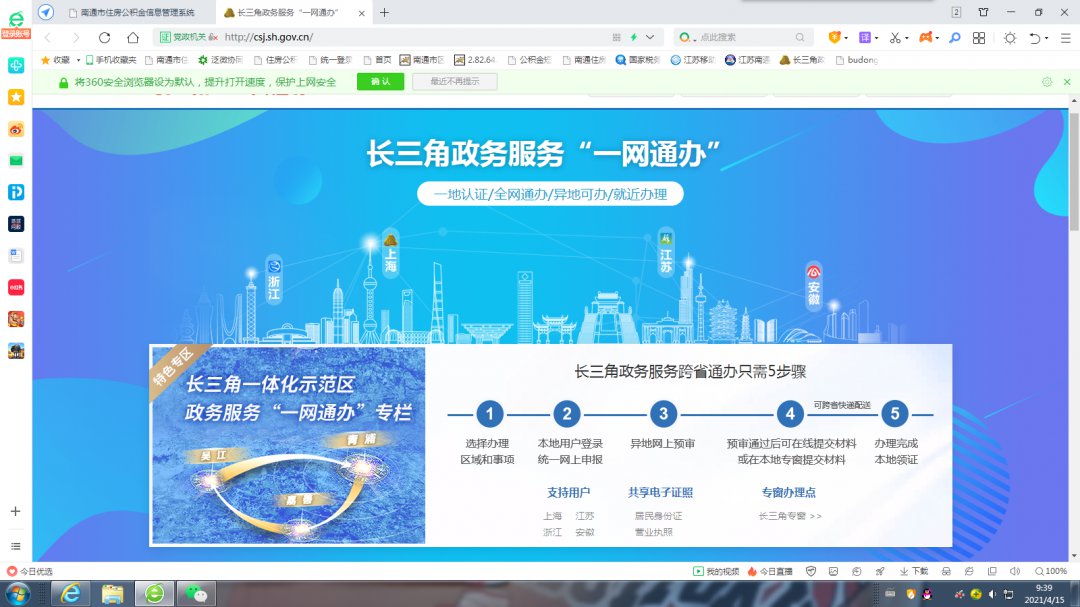
Task: Open the 长三角专窗 >> link
Action: (x=790, y=516)
